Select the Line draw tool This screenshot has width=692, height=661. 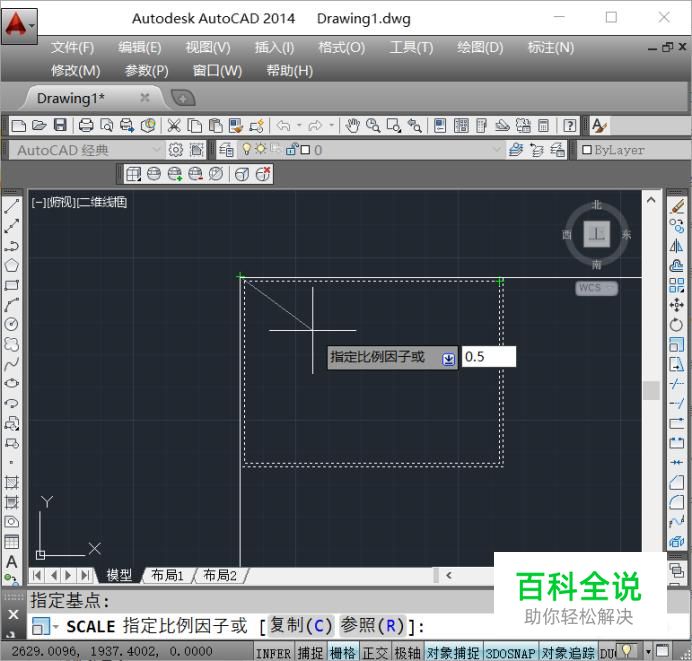(11, 207)
